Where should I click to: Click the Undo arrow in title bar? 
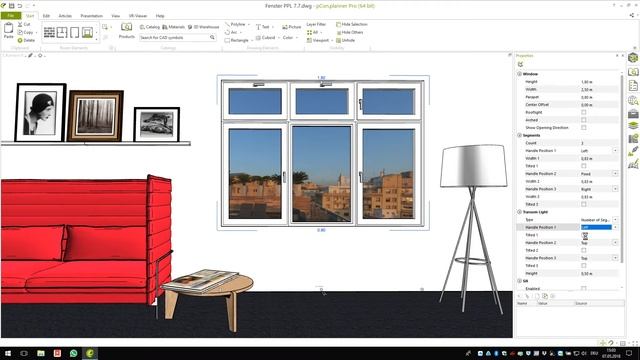(19, 6)
